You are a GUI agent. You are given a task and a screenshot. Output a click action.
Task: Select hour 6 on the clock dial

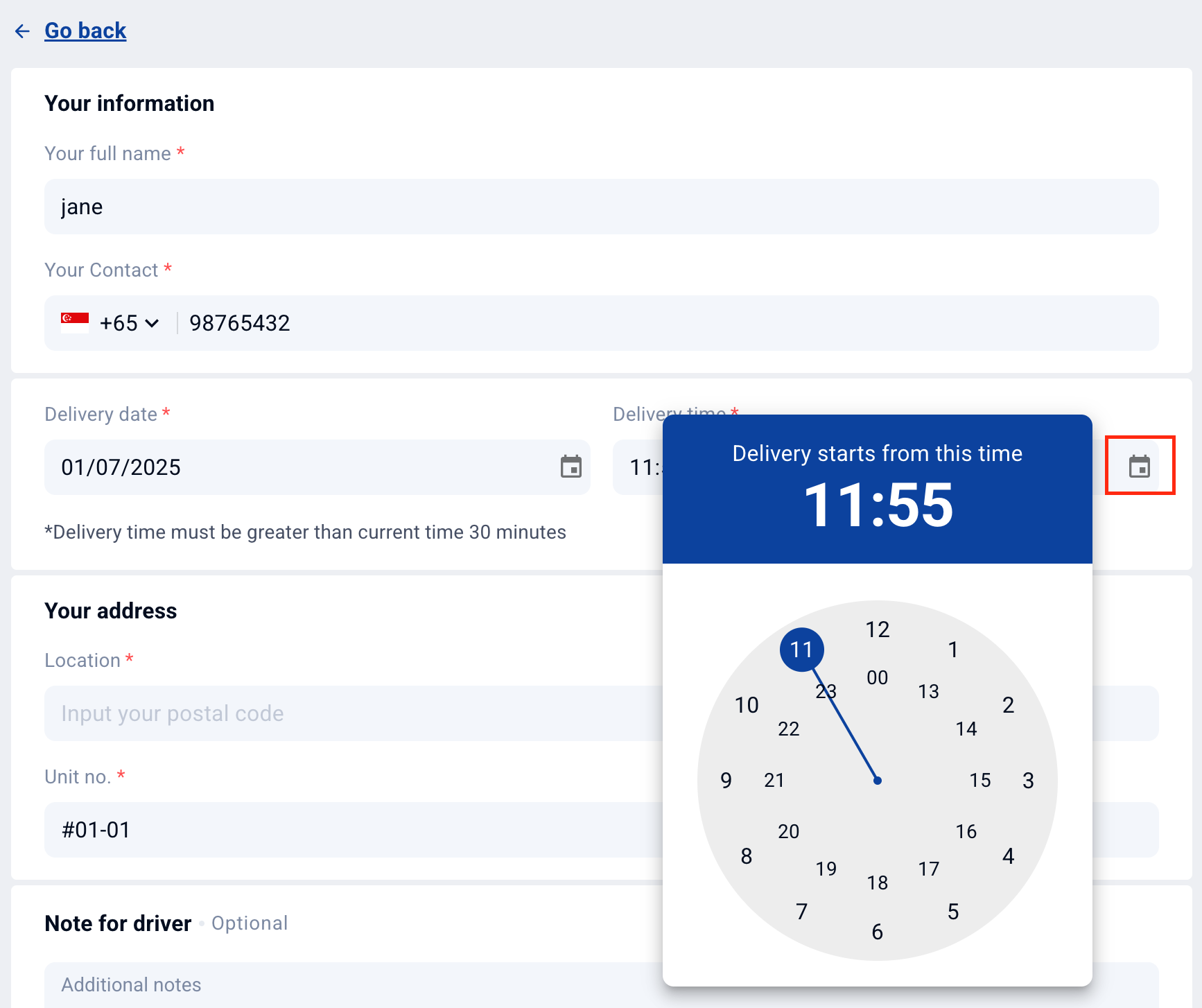877,932
